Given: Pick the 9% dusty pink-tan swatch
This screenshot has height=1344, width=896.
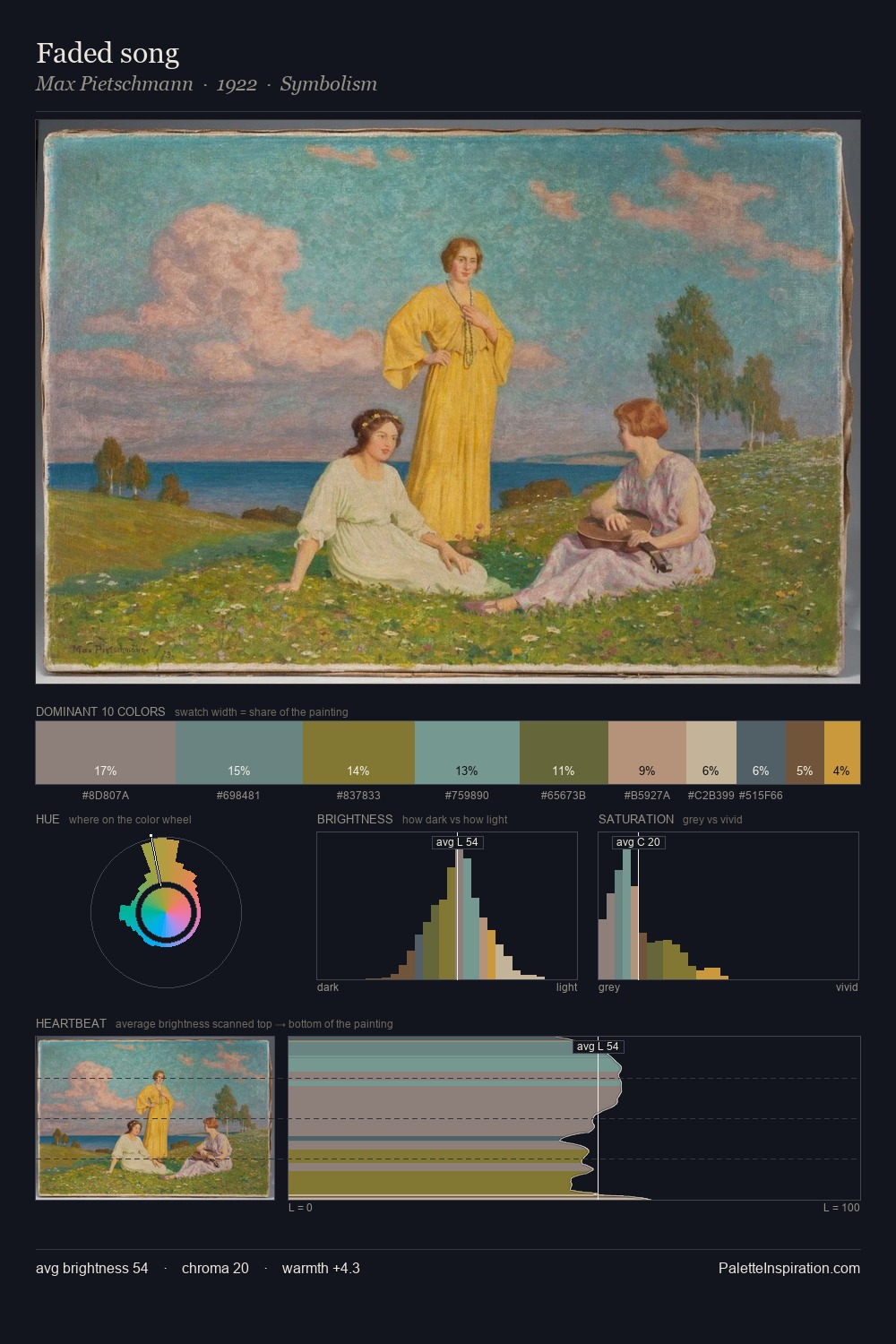Looking at the screenshot, I should click(x=647, y=753).
